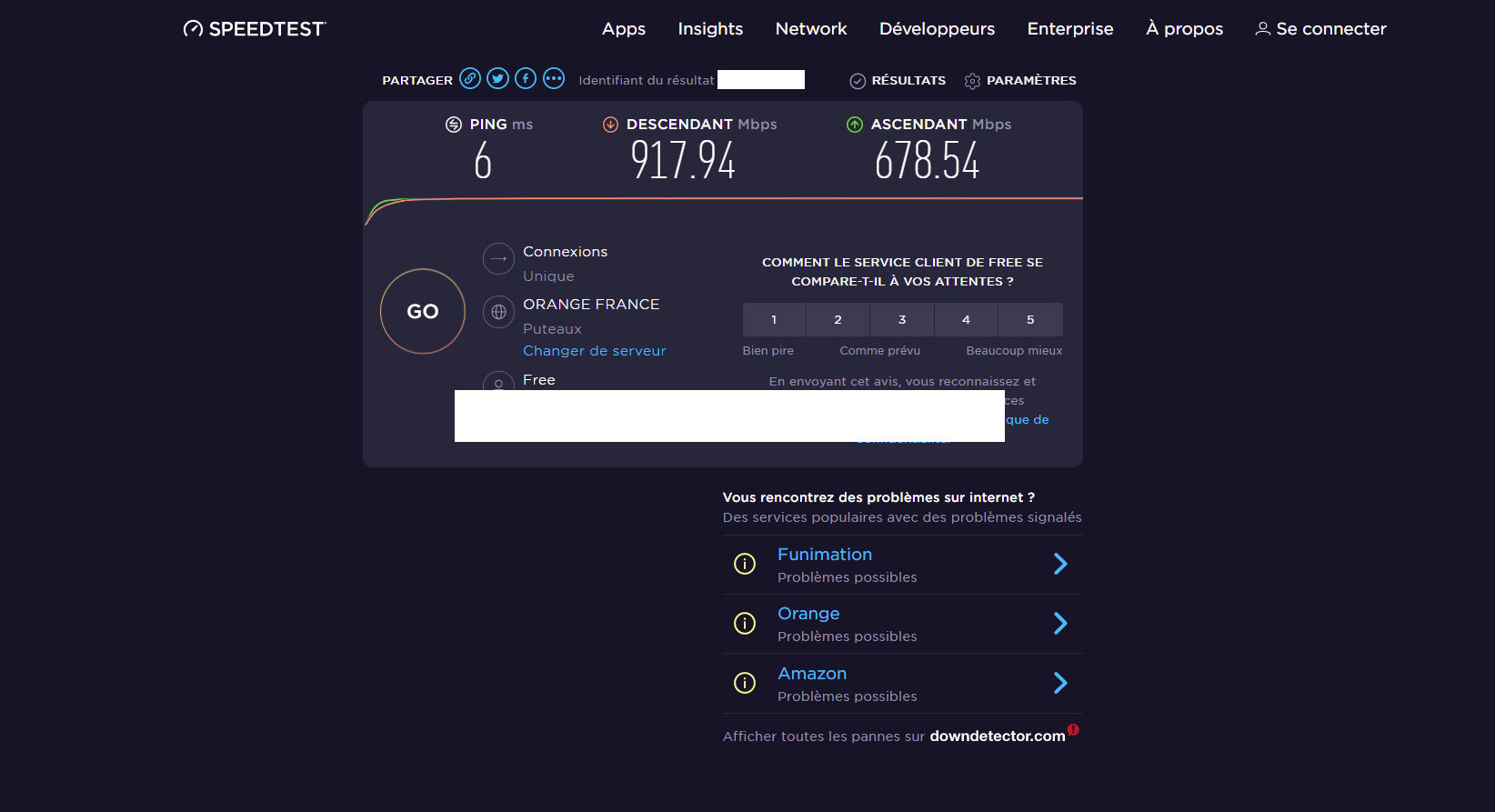This screenshot has height=812, width=1495.
Task: Open downdetector.com link
Action: coord(998,737)
